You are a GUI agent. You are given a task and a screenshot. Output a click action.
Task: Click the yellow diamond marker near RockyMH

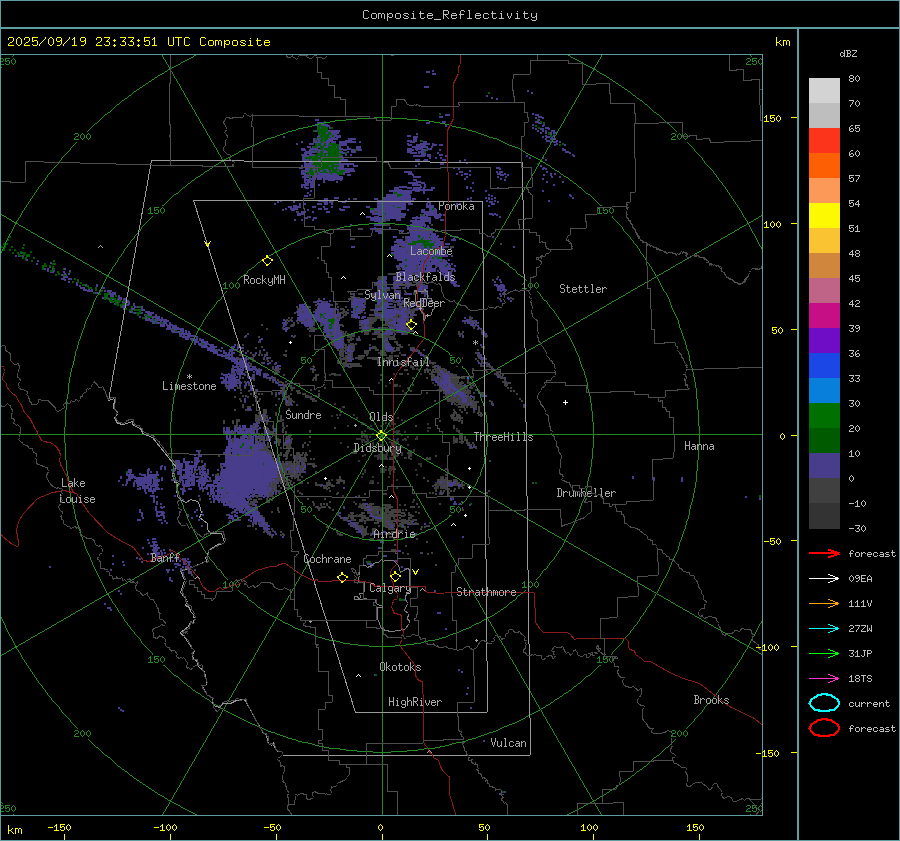click(x=267, y=260)
